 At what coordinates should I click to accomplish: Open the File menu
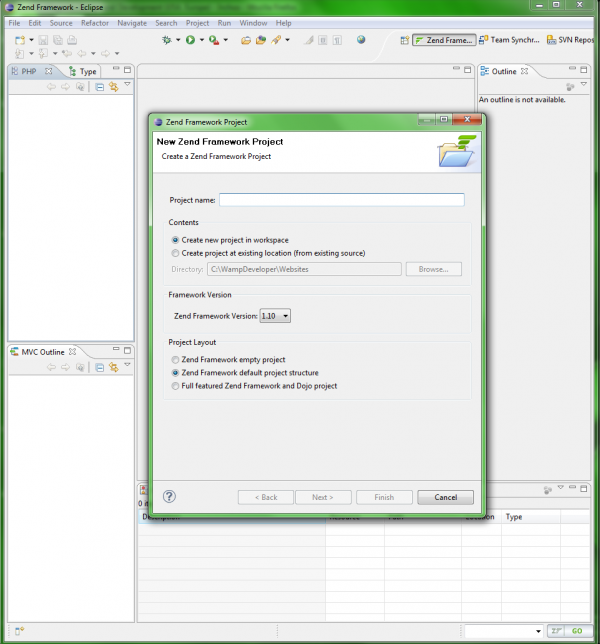point(14,23)
